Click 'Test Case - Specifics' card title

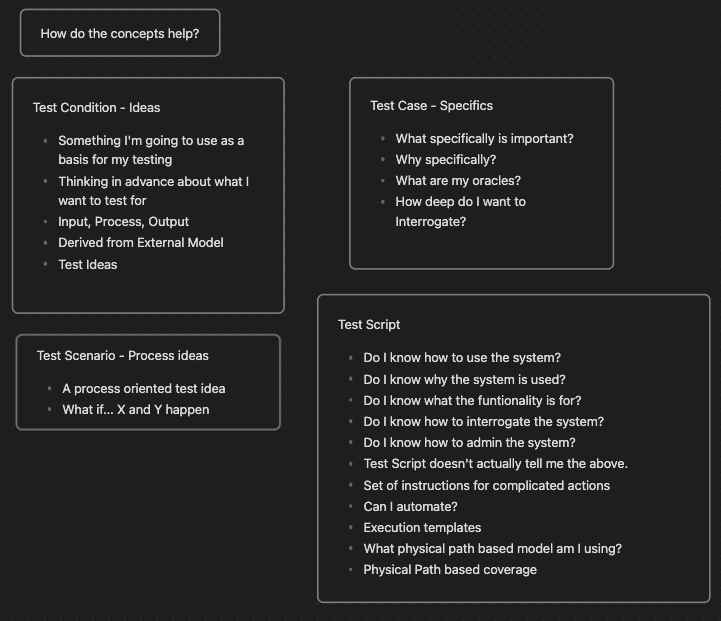click(x=431, y=106)
